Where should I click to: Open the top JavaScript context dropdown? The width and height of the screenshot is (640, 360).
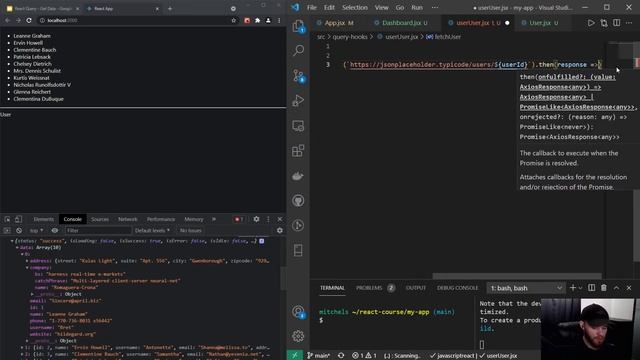(x=36, y=231)
